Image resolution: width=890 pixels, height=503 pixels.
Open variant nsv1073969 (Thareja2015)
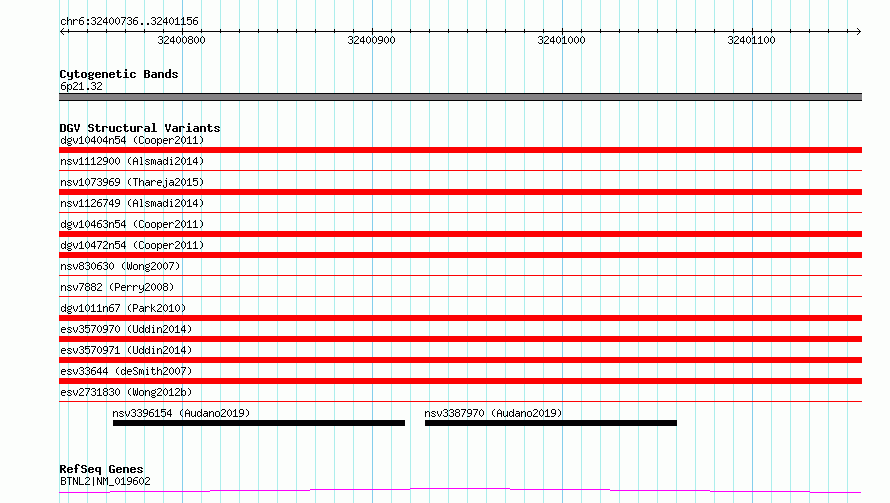click(x=132, y=182)
